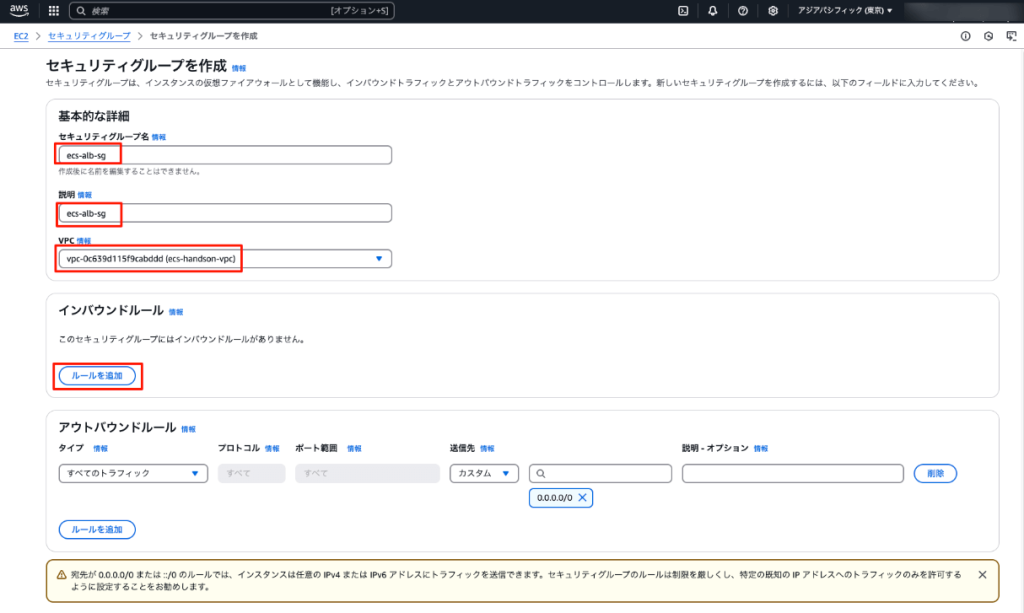Open the help question mark menu
Viewport: 1024px width, 613px height.
(743, 11)
